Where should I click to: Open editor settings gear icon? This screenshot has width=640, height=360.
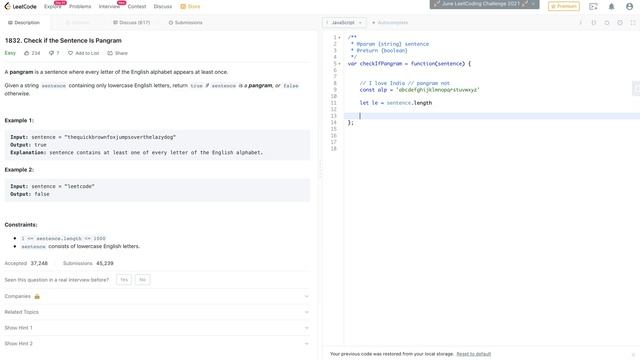620,23
